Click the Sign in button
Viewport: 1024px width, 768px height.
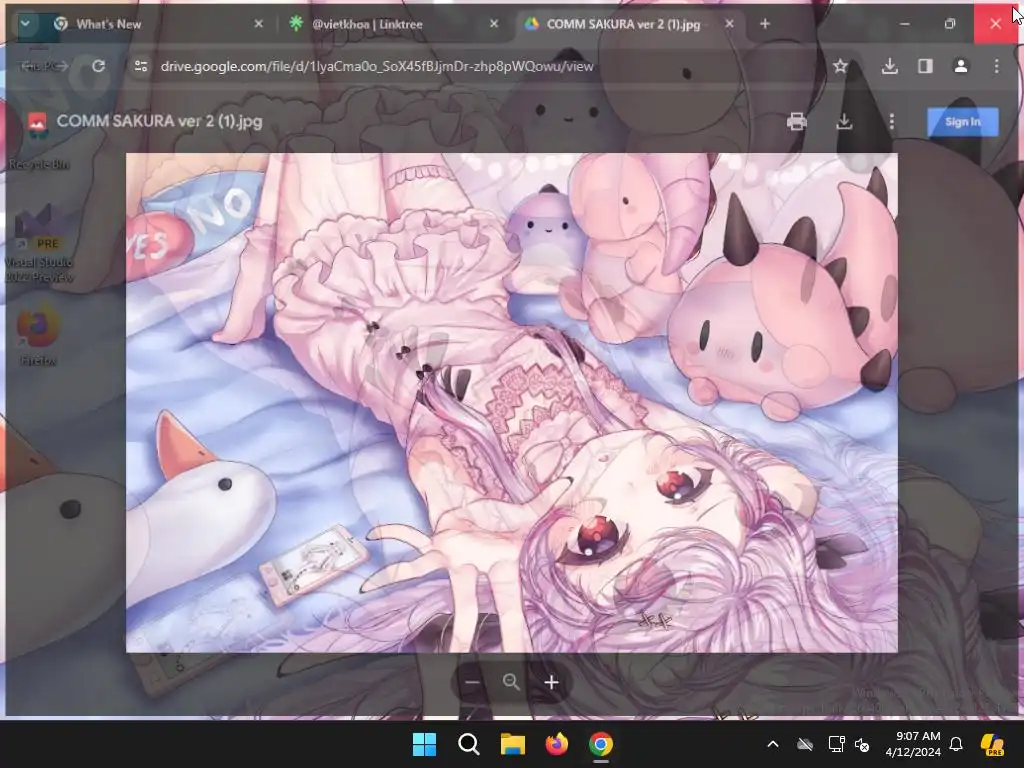(x=963, y=121)
